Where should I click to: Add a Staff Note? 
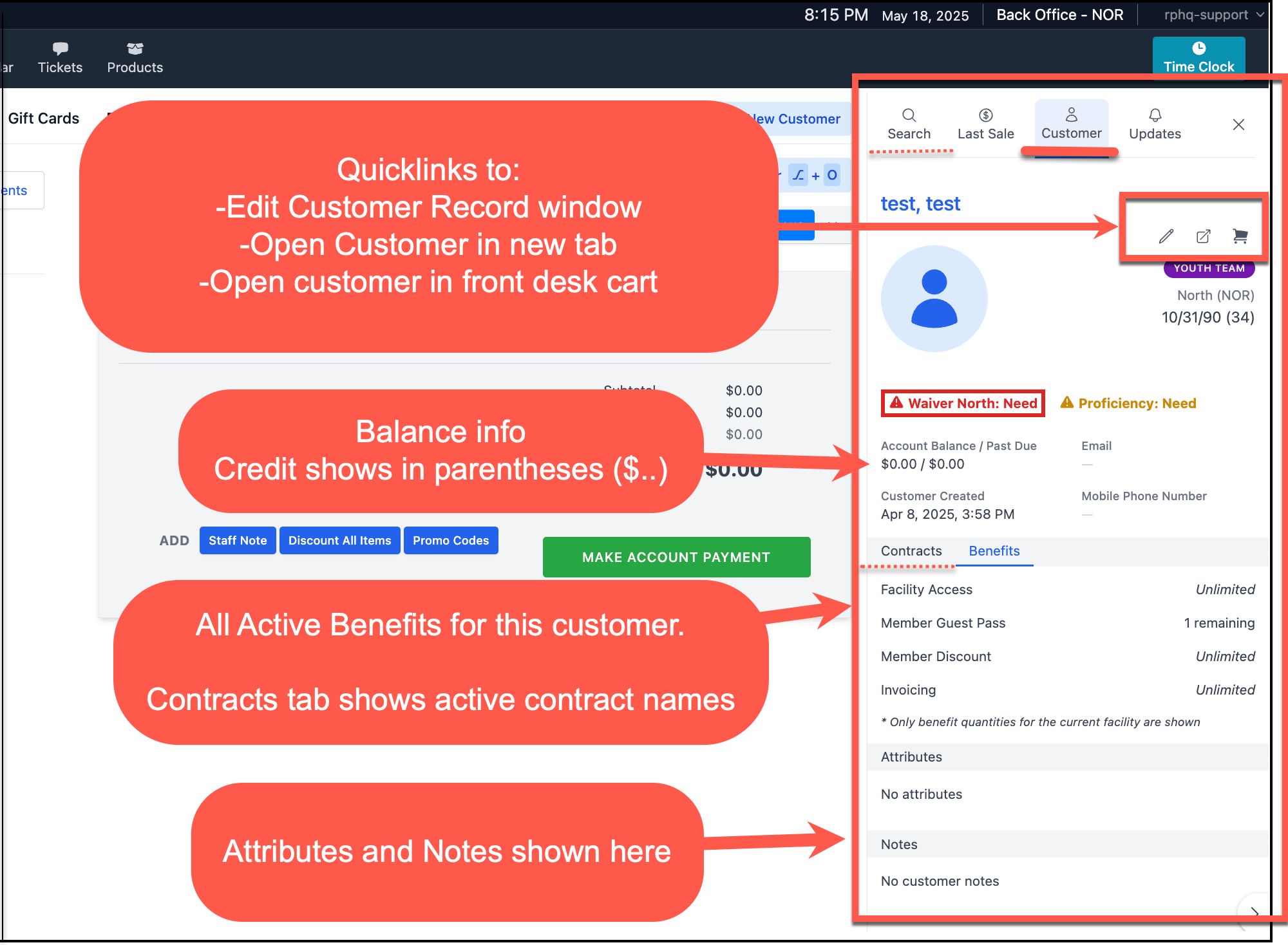[x=237, y=540]
